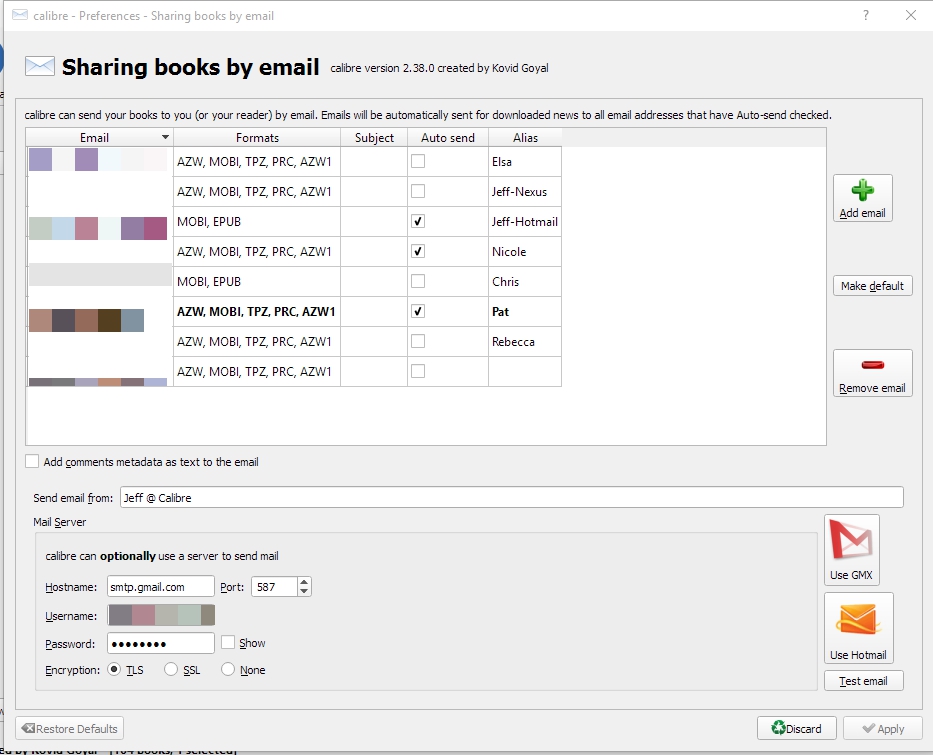Click the Password input field
The image size is (933, 755).
click(x=161, y=644)
